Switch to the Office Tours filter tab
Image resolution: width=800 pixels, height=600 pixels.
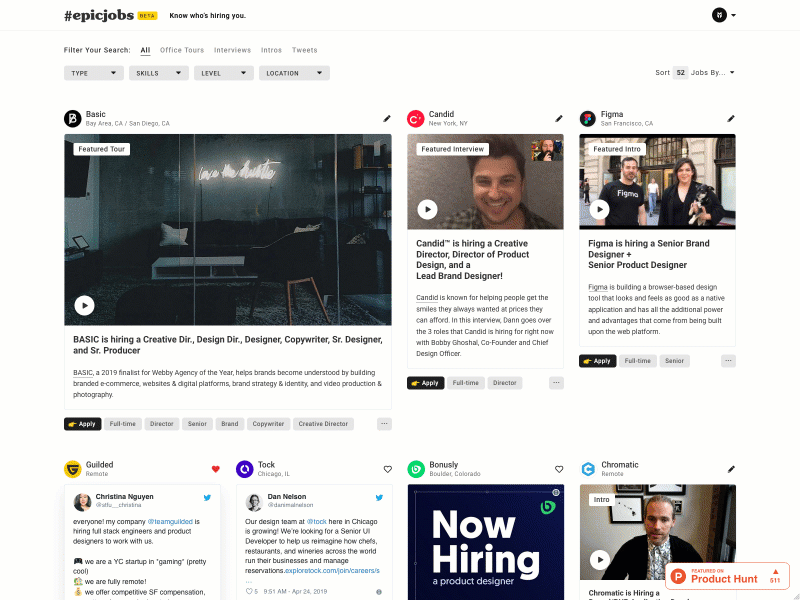pyautogui.click(x=181, y=50)
